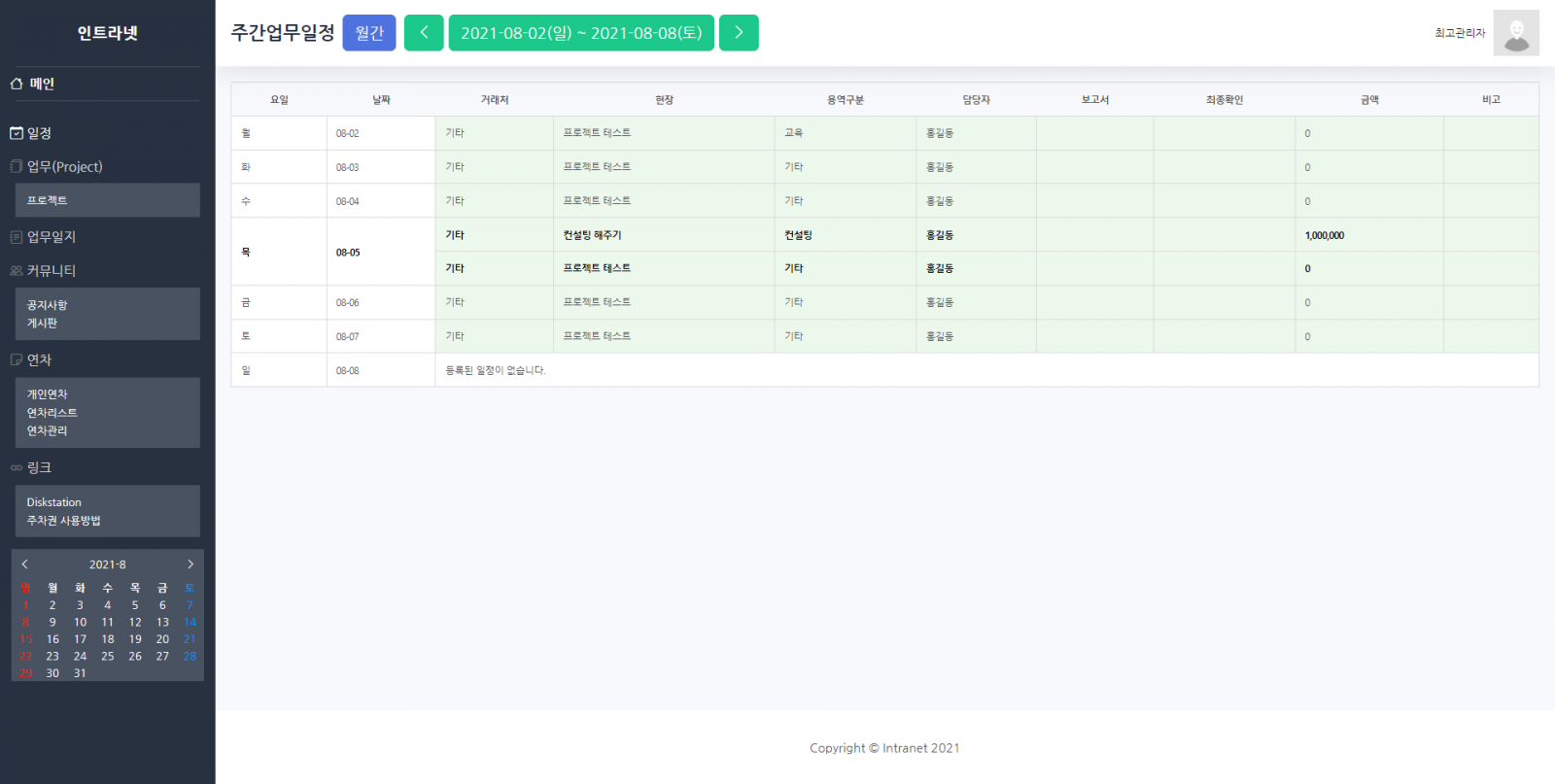Open the 컨설팅 해주기 schedule entry

[x=592, y=235]
